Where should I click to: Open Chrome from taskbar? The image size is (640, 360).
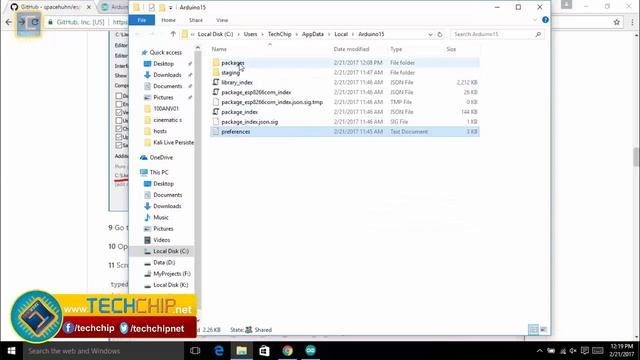pos(287,351)
